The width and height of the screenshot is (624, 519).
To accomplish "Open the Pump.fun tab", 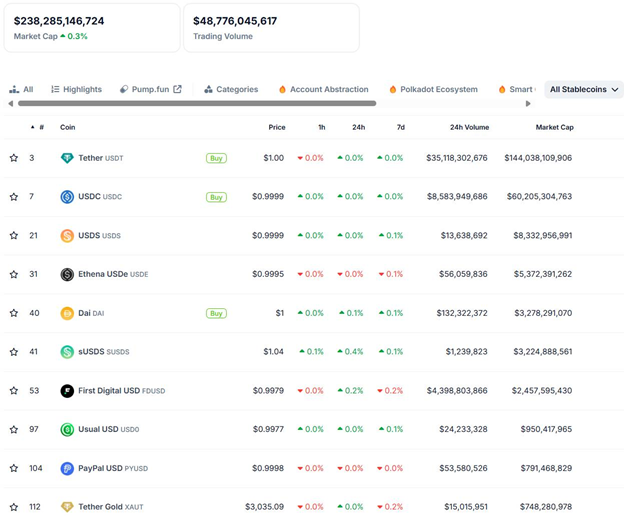I will [x=150, y=89].
